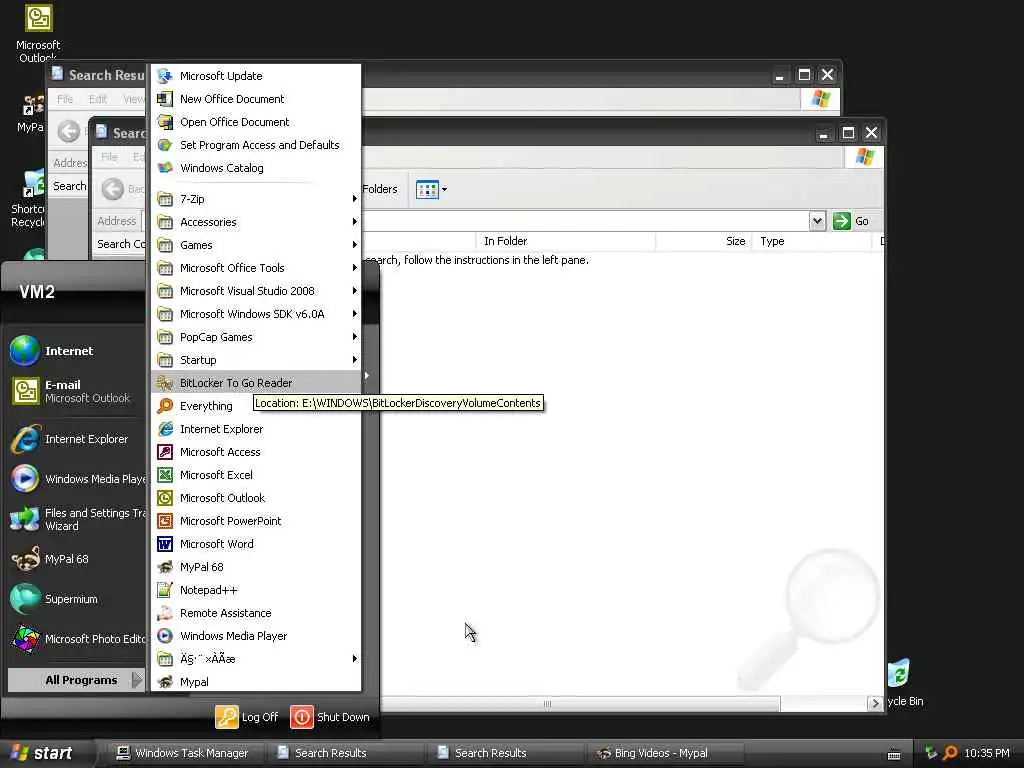Open the Microsoft Outlook desktop icon
This screenshot has height=768, width=1024.
pos(38,34)
